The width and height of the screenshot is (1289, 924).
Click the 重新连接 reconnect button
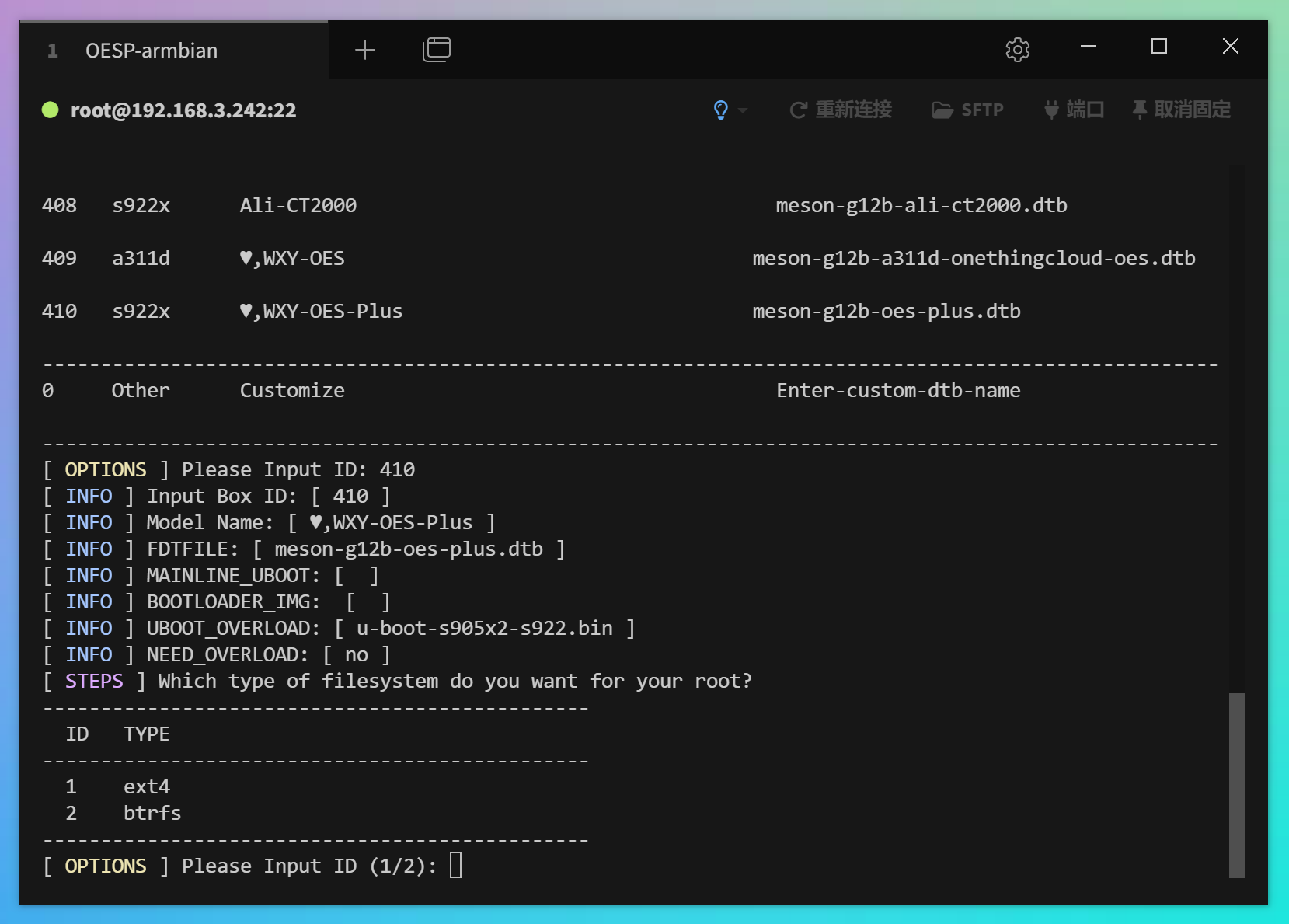pyautogui.click(x=841, y=110)
